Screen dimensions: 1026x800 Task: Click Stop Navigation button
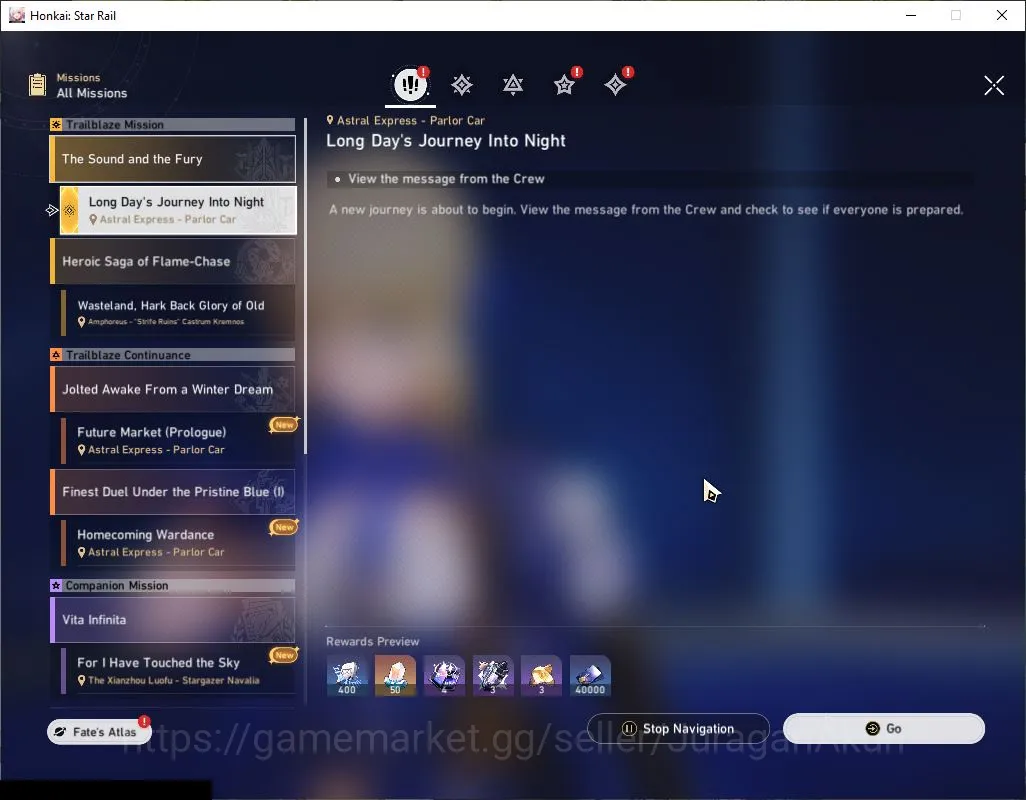[x=678, y=729]
